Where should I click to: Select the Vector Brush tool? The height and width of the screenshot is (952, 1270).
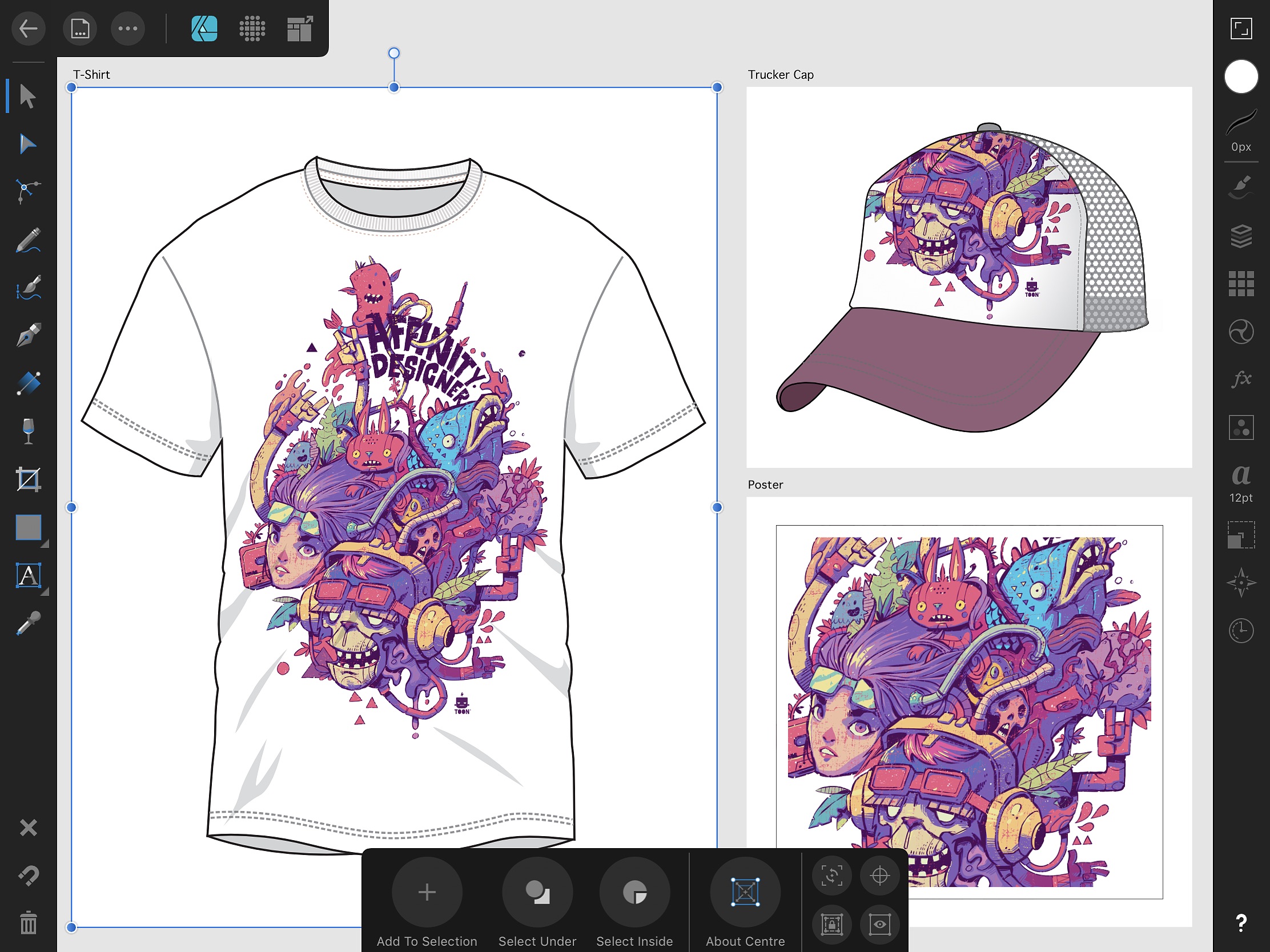(27, 288)
